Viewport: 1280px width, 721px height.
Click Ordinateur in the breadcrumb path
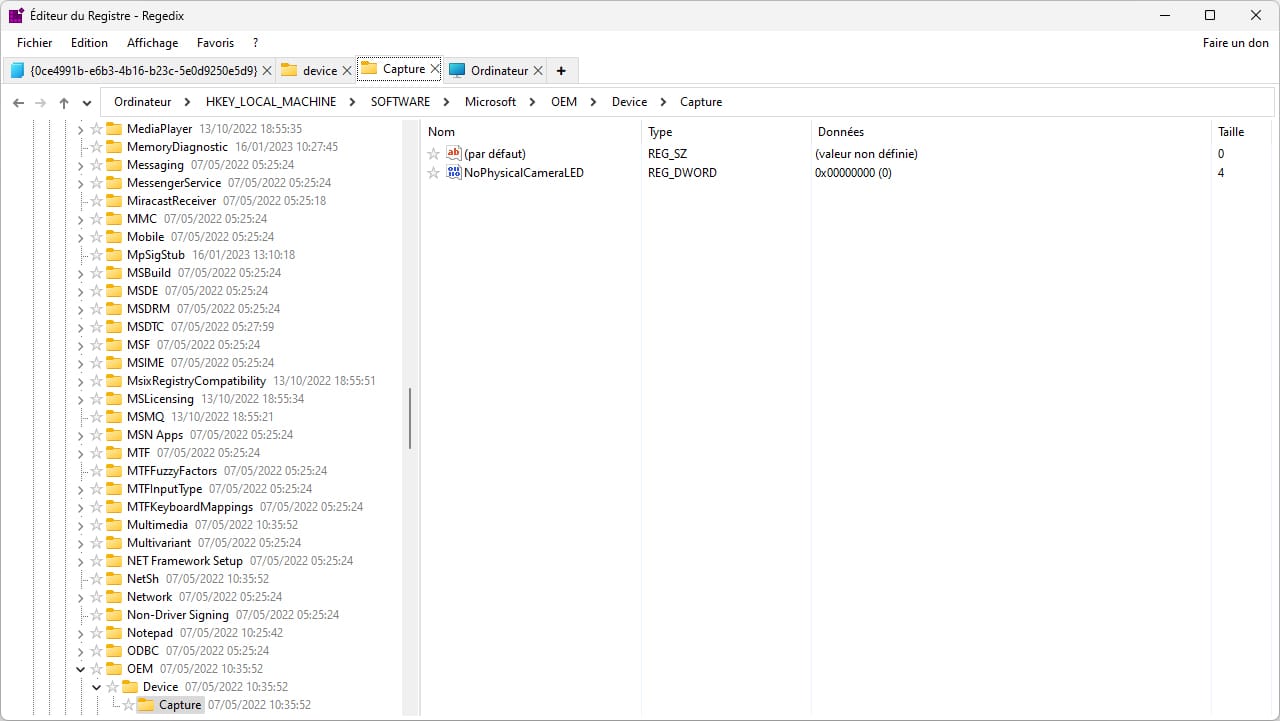pyautogui.click(x=143, y=102)
